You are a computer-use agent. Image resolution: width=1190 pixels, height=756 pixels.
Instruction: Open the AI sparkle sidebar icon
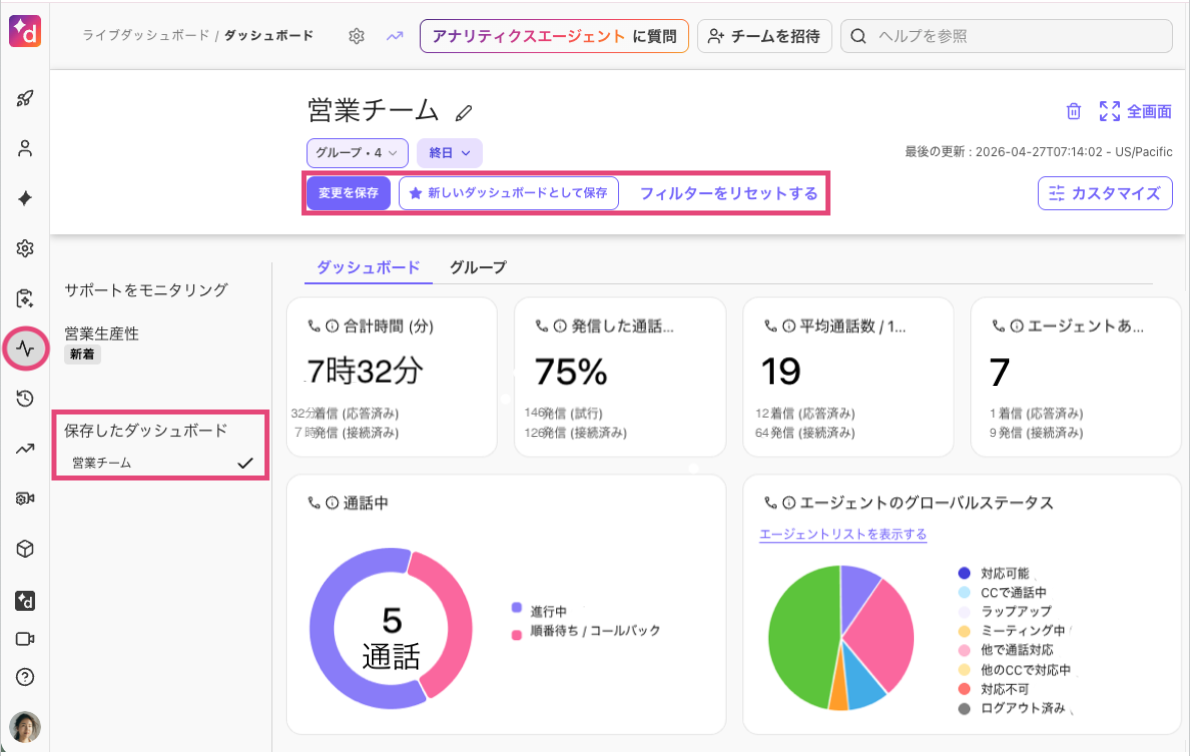tap(25, 198)
